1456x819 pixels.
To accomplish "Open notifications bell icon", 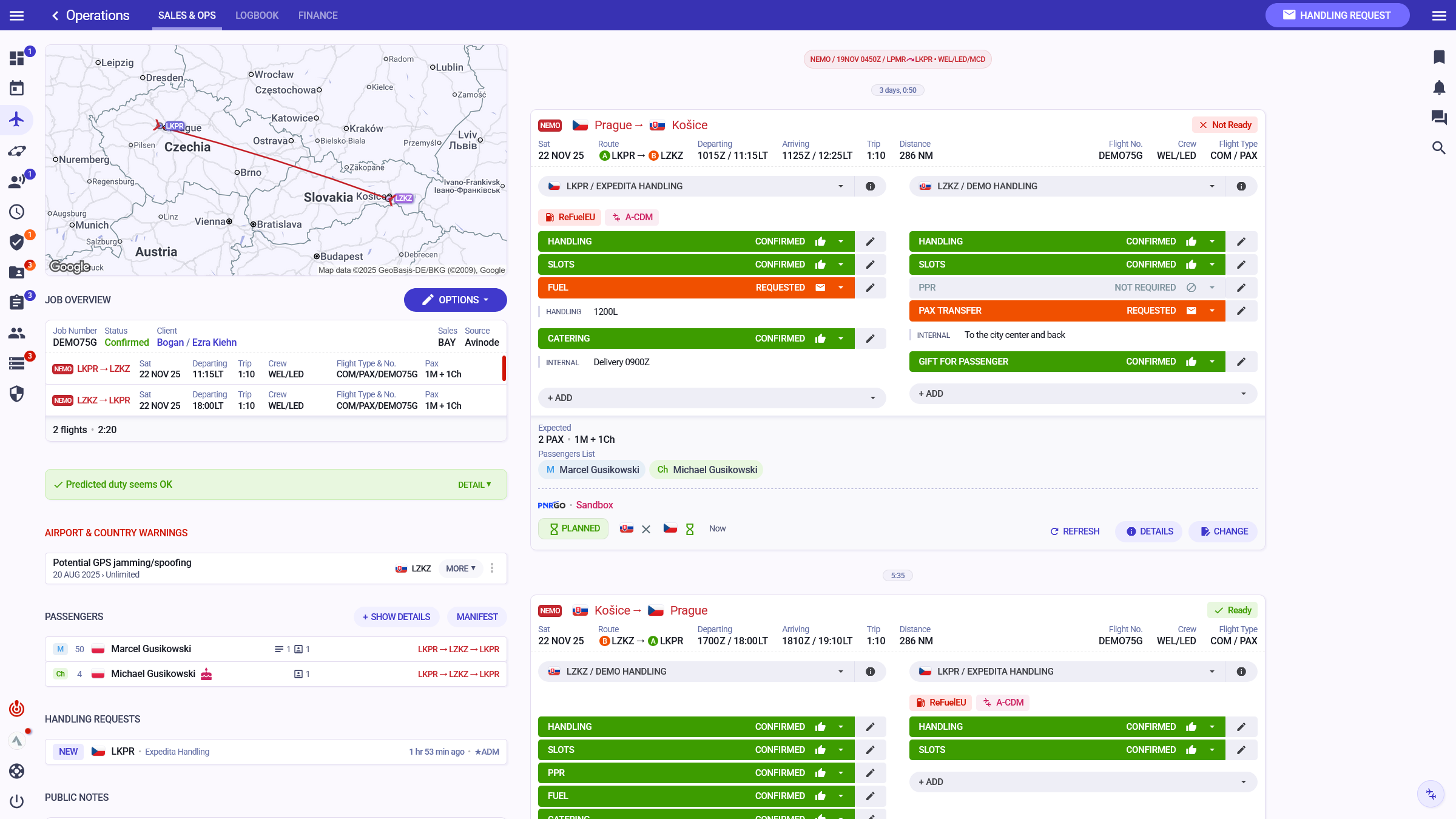I will point(1439,88).
